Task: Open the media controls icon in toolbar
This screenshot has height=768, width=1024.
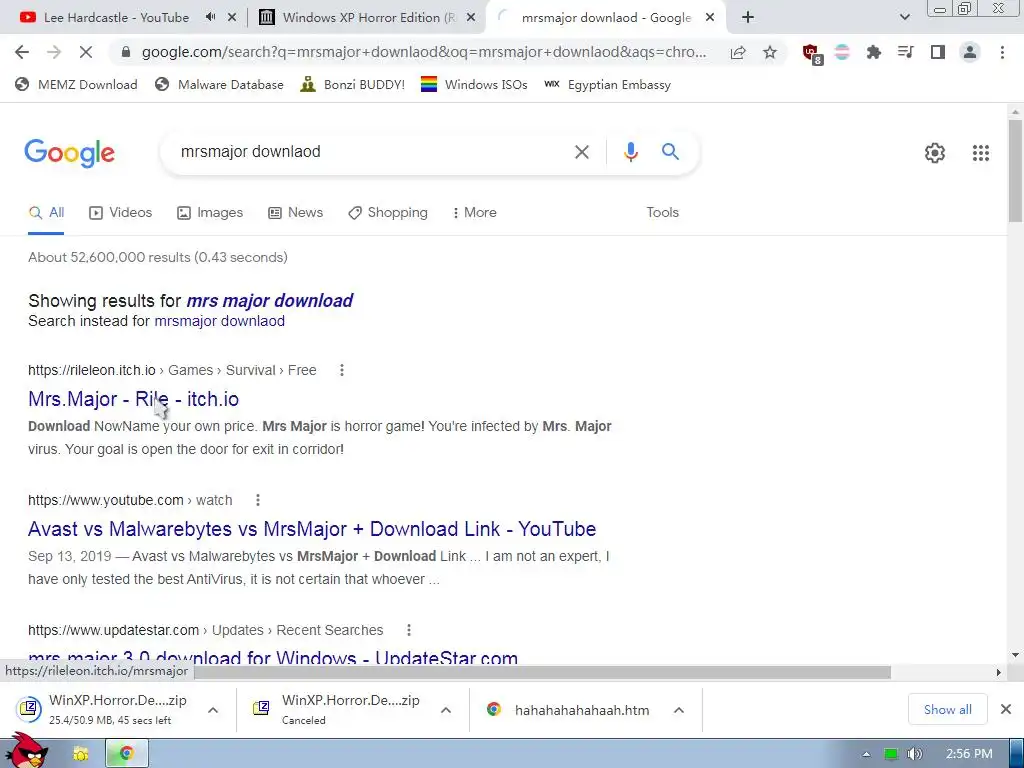Action: click(x=905, y=52)
